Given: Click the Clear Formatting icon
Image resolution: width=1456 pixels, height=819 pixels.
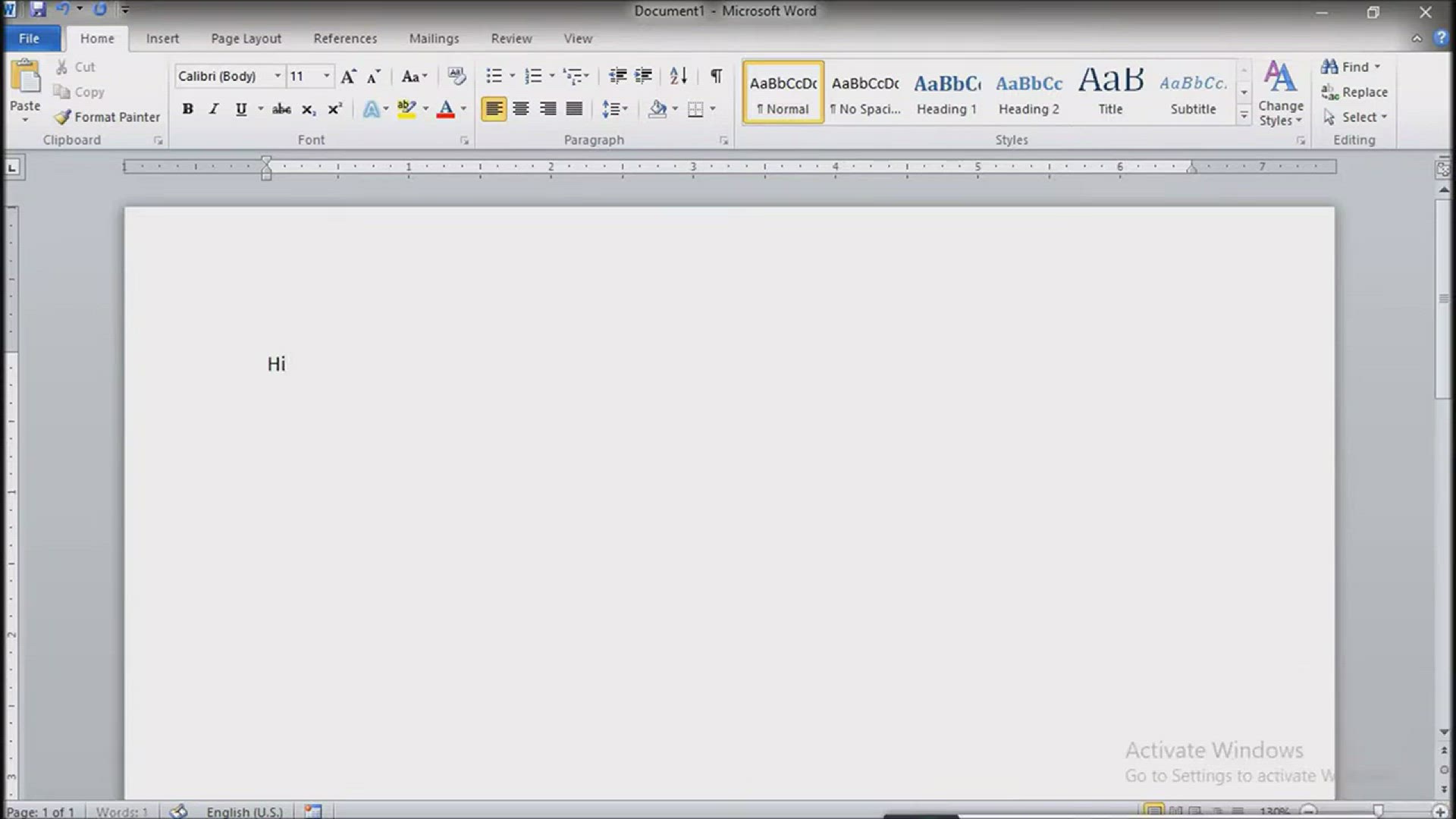Looking at the screenshot, I should [457, 76].
